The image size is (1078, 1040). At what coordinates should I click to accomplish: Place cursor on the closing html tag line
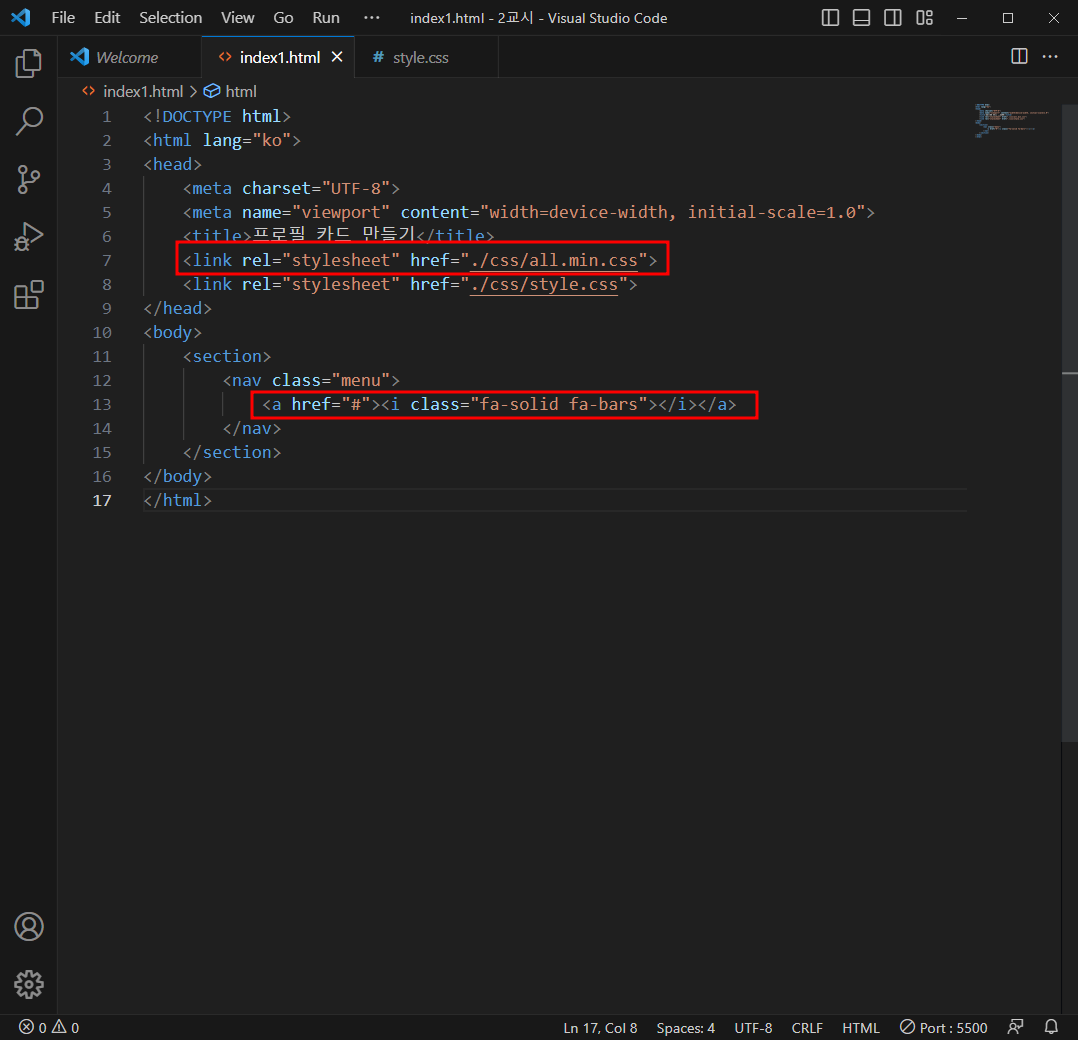[177, 500]
